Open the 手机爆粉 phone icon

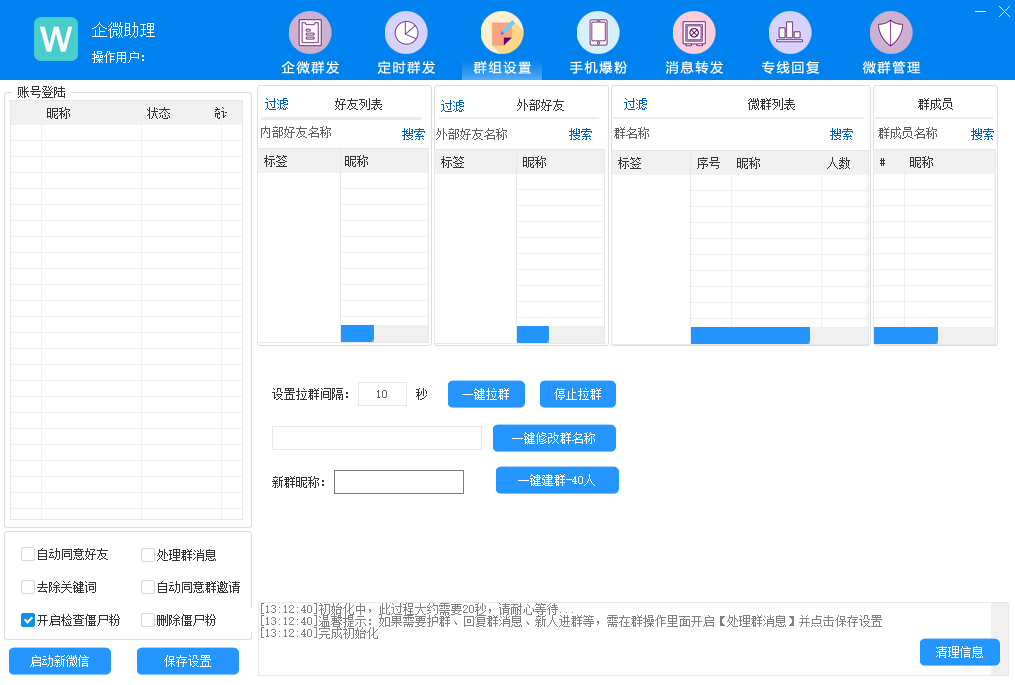click(x=598, y=33)
